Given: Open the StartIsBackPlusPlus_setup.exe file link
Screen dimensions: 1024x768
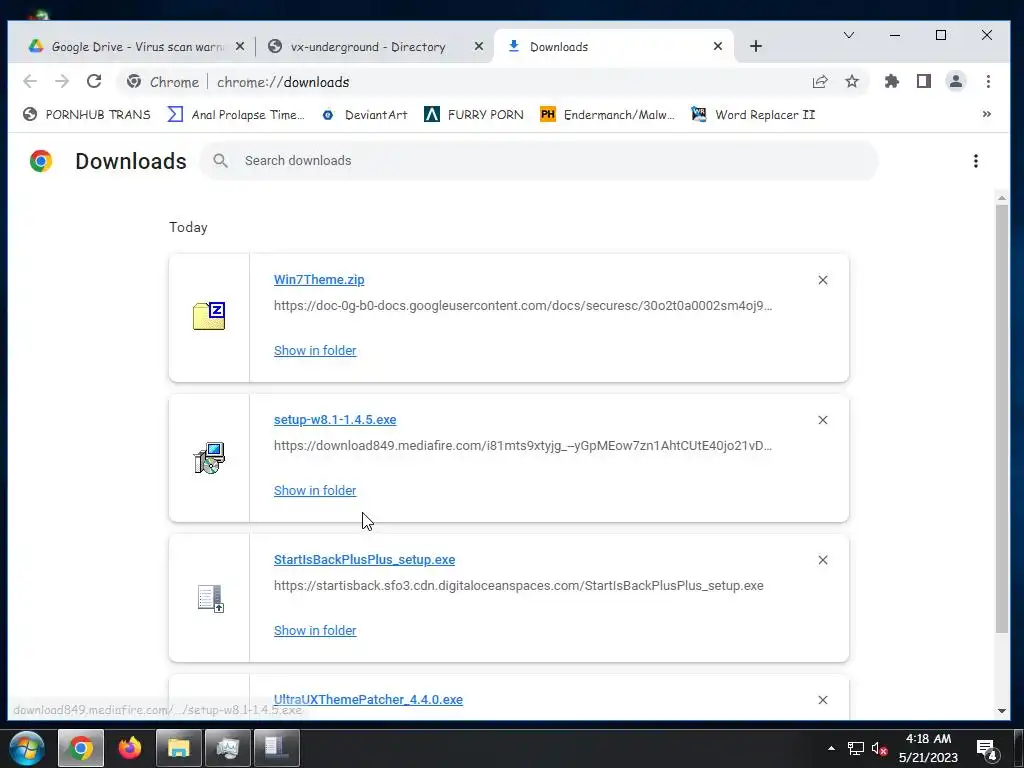Looking at the screenshot, I should 364,560.
